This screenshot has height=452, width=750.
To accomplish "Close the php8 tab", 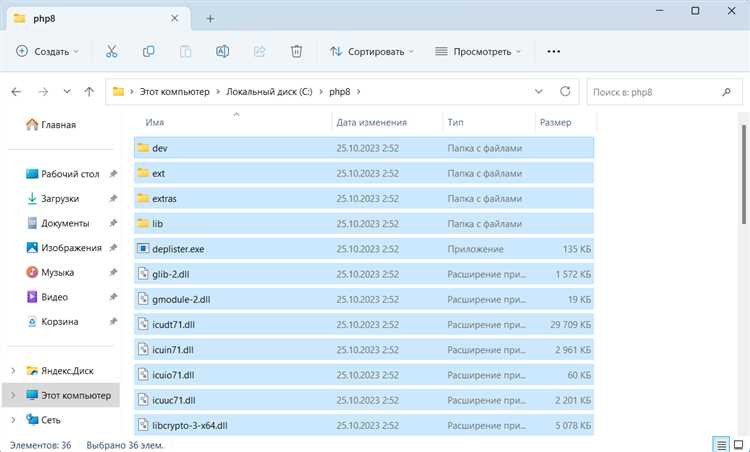I will (x=175, y=18).
